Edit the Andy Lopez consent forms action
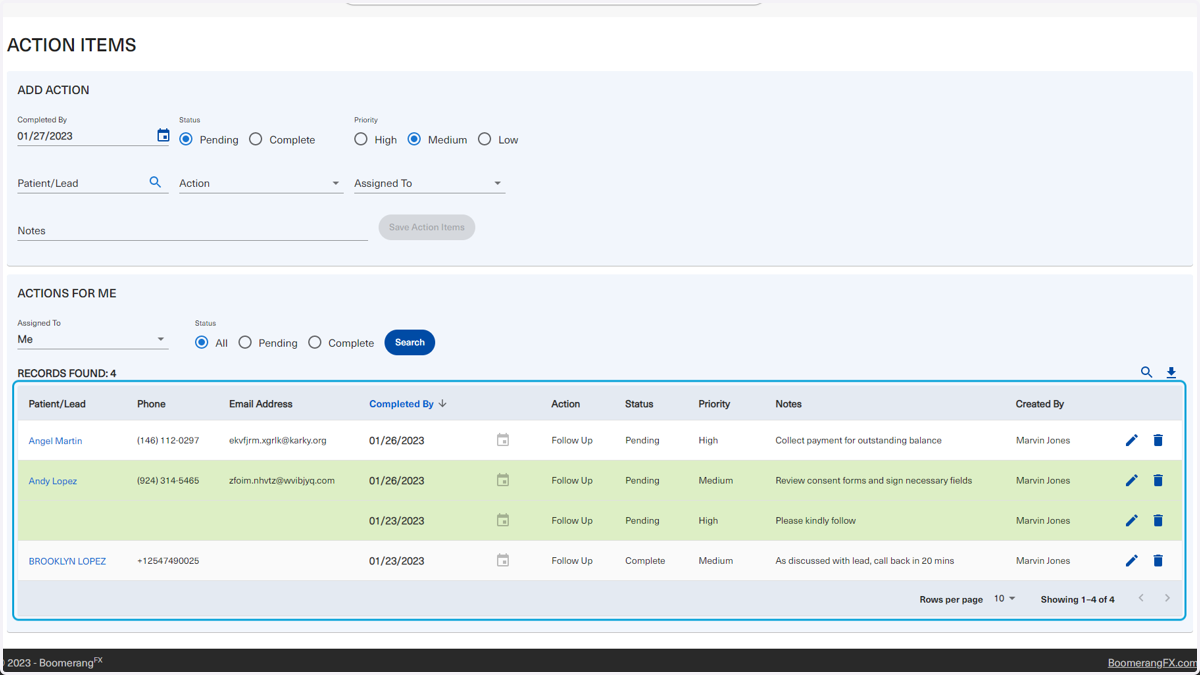 (x=1131, y=480)
